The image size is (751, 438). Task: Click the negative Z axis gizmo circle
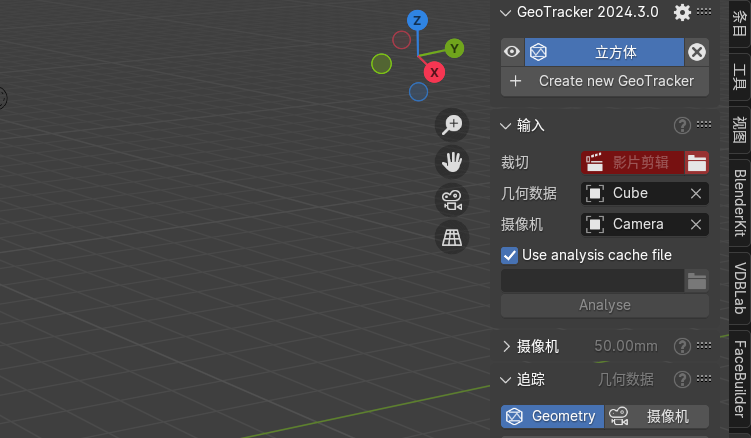point(418,92)
